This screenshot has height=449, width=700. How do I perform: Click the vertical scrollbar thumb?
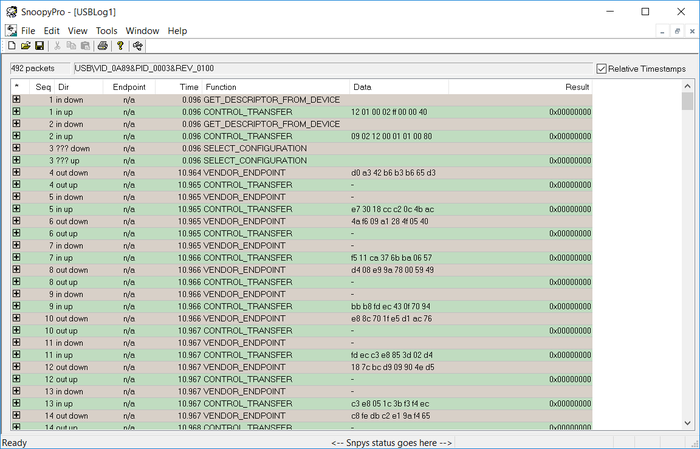pyautogui.click(x=687, y=102)
